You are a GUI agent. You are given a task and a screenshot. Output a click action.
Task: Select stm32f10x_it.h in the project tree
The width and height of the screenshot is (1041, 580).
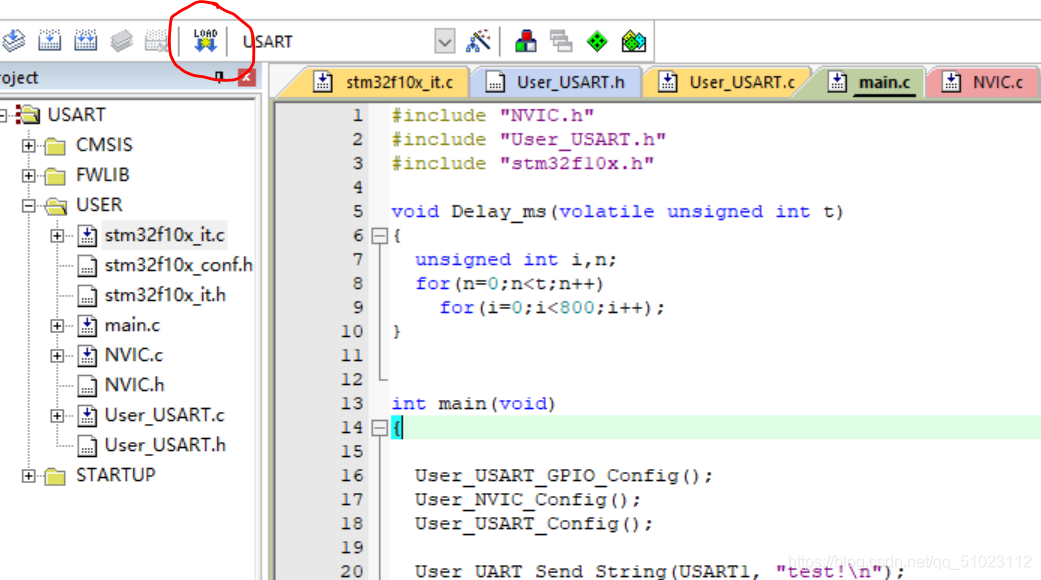(x=165, y=295)
